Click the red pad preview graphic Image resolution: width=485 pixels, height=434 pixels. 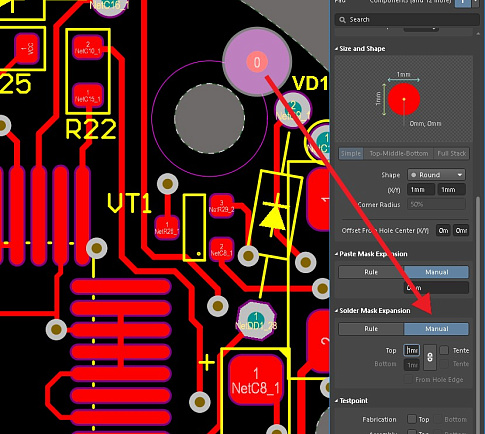[x=404, y=99]
